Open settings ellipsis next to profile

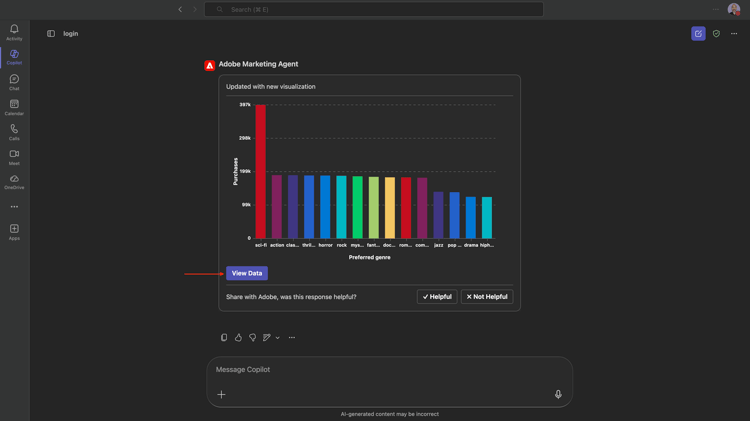(x=716, y=9)
